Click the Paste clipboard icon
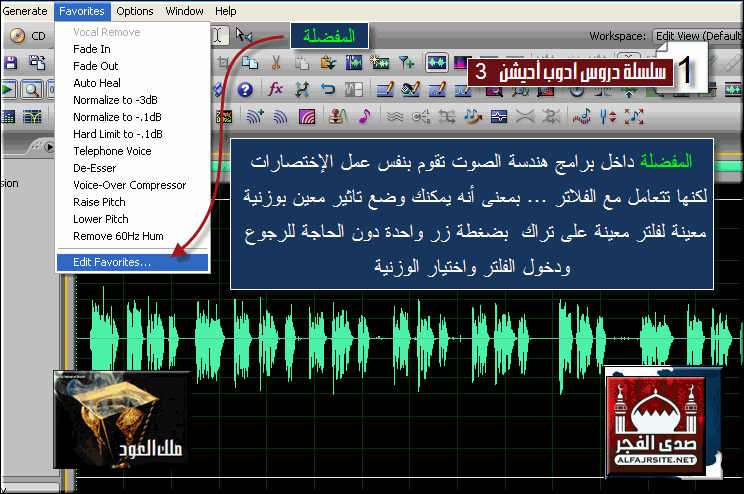This screenshot has height=494, width=744. 302,63
